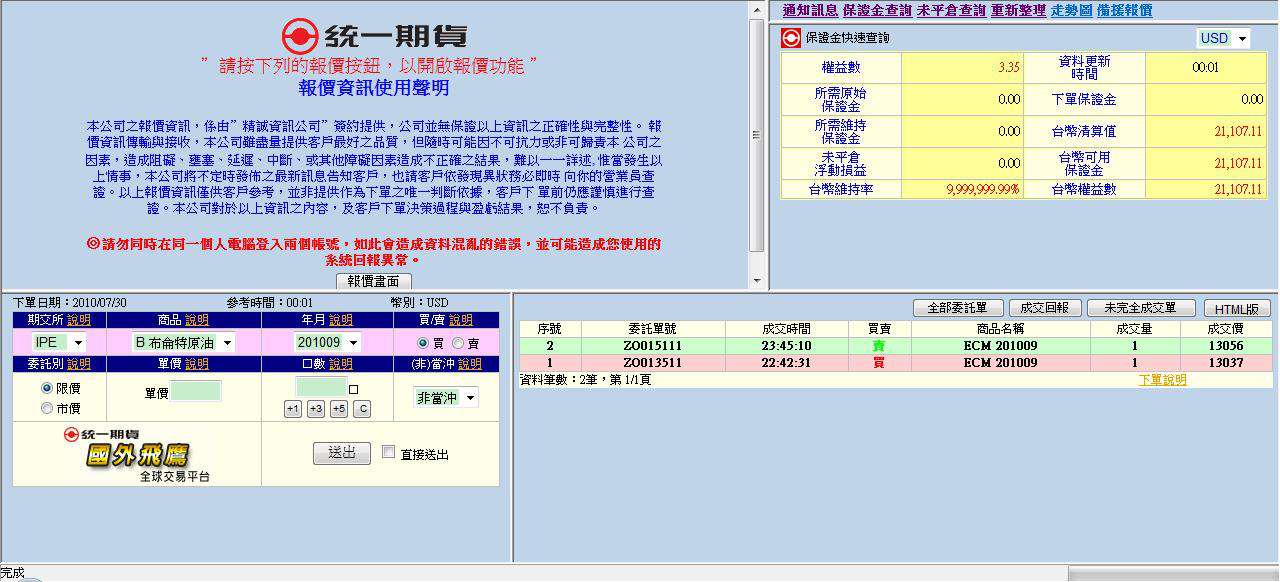1280x582 pixels.
Task: Clear the lot quantity with C
Action: (x=362, y=409)
